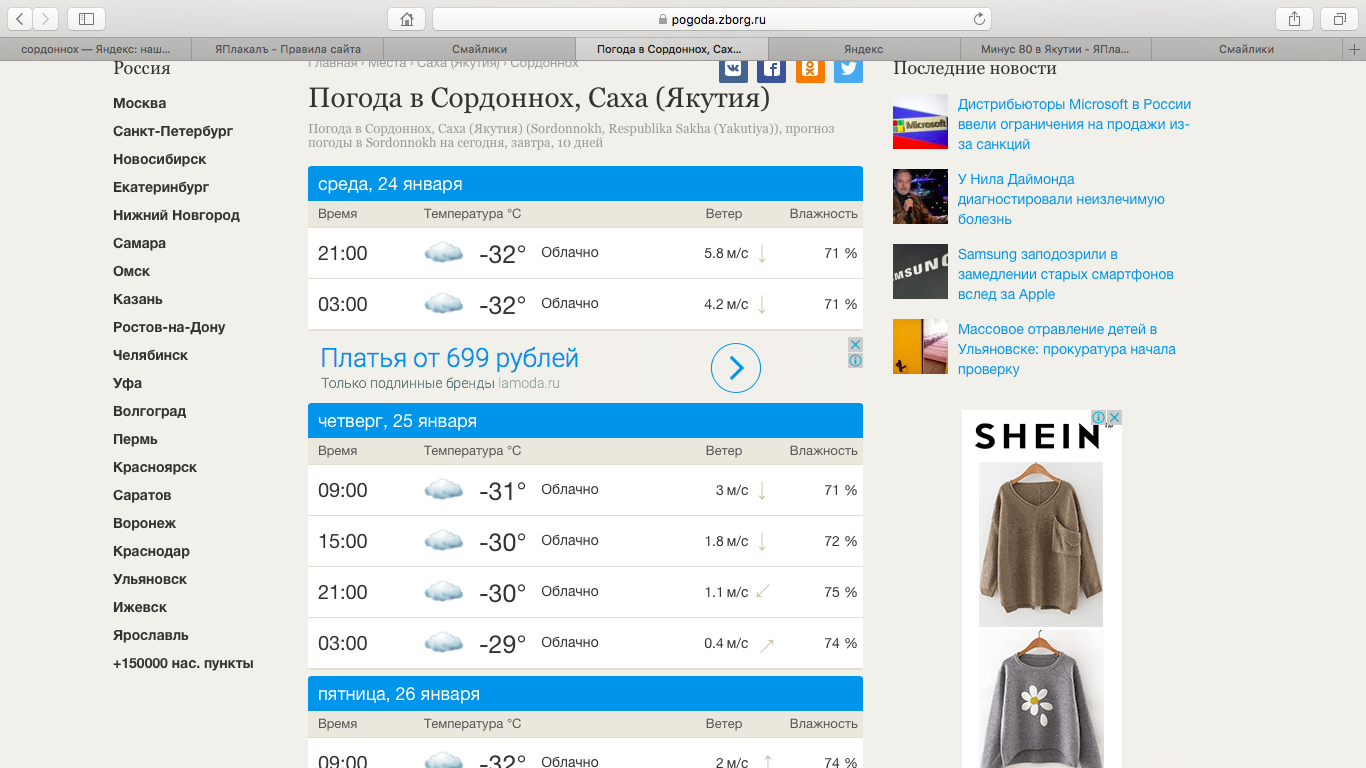
Task: Switch to the 'сордоннох — Яндекс' tab
Action: [x=96, y=49]
